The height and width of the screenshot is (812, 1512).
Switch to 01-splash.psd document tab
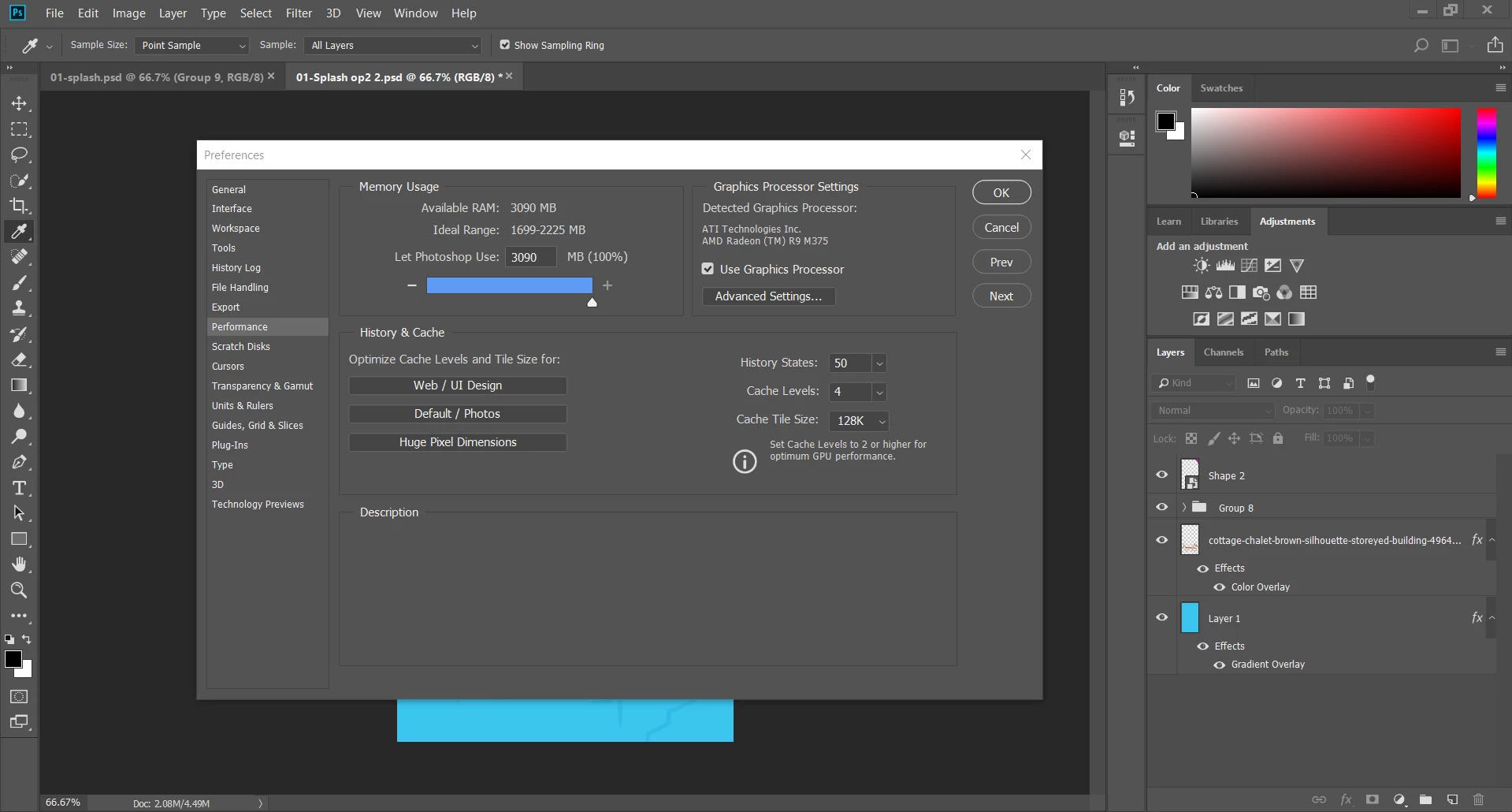click(157, 77)
